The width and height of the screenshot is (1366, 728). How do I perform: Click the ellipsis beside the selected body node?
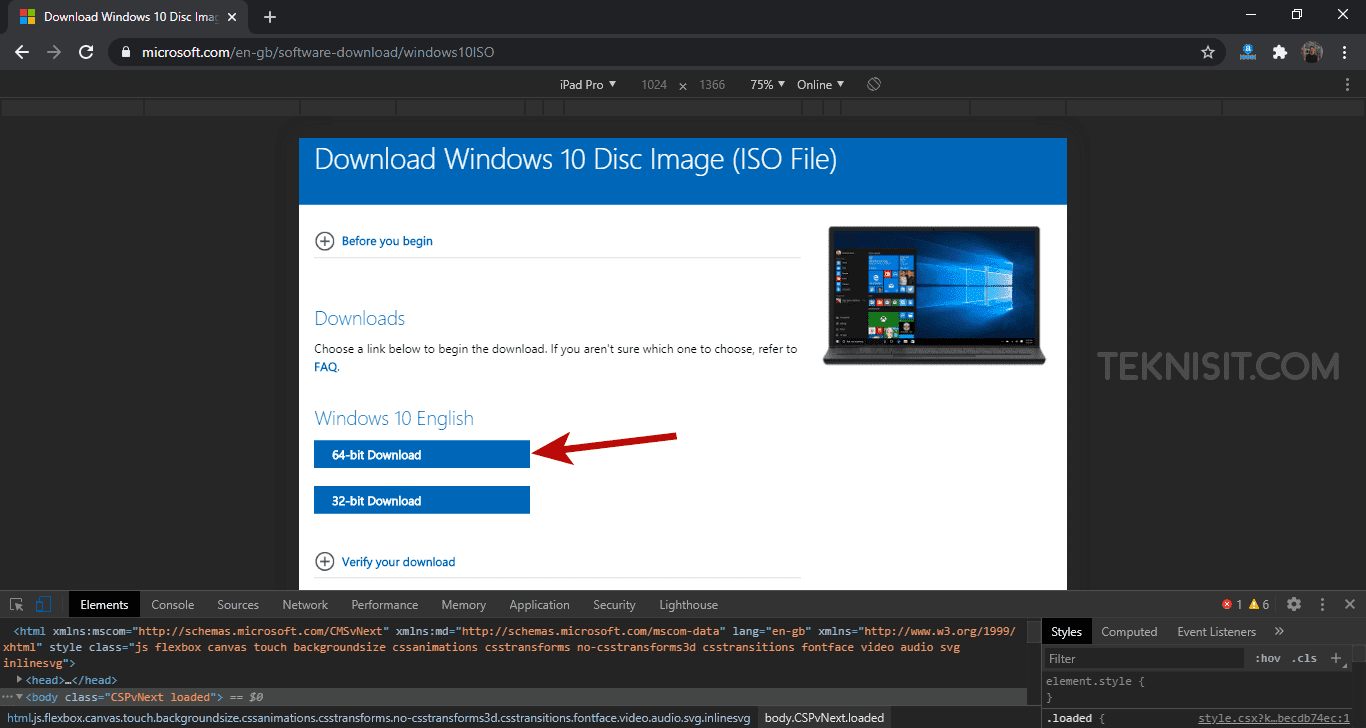[x=7, y=697]
